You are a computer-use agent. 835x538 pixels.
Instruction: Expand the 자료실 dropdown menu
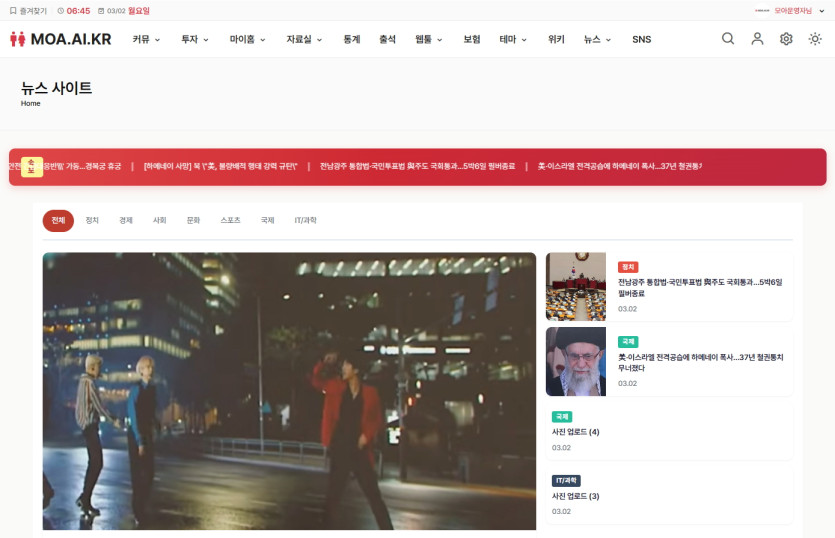[x=303, y=40]
